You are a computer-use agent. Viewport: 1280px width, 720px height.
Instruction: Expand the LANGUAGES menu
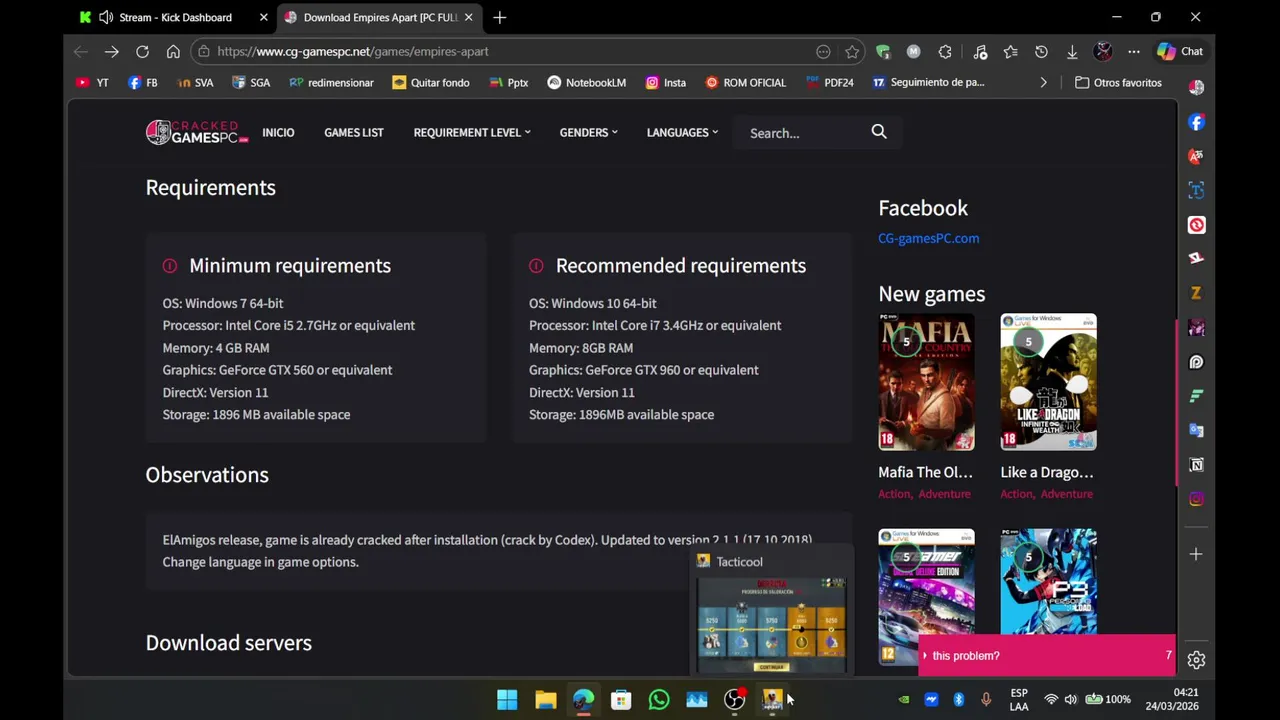(682, 132)
